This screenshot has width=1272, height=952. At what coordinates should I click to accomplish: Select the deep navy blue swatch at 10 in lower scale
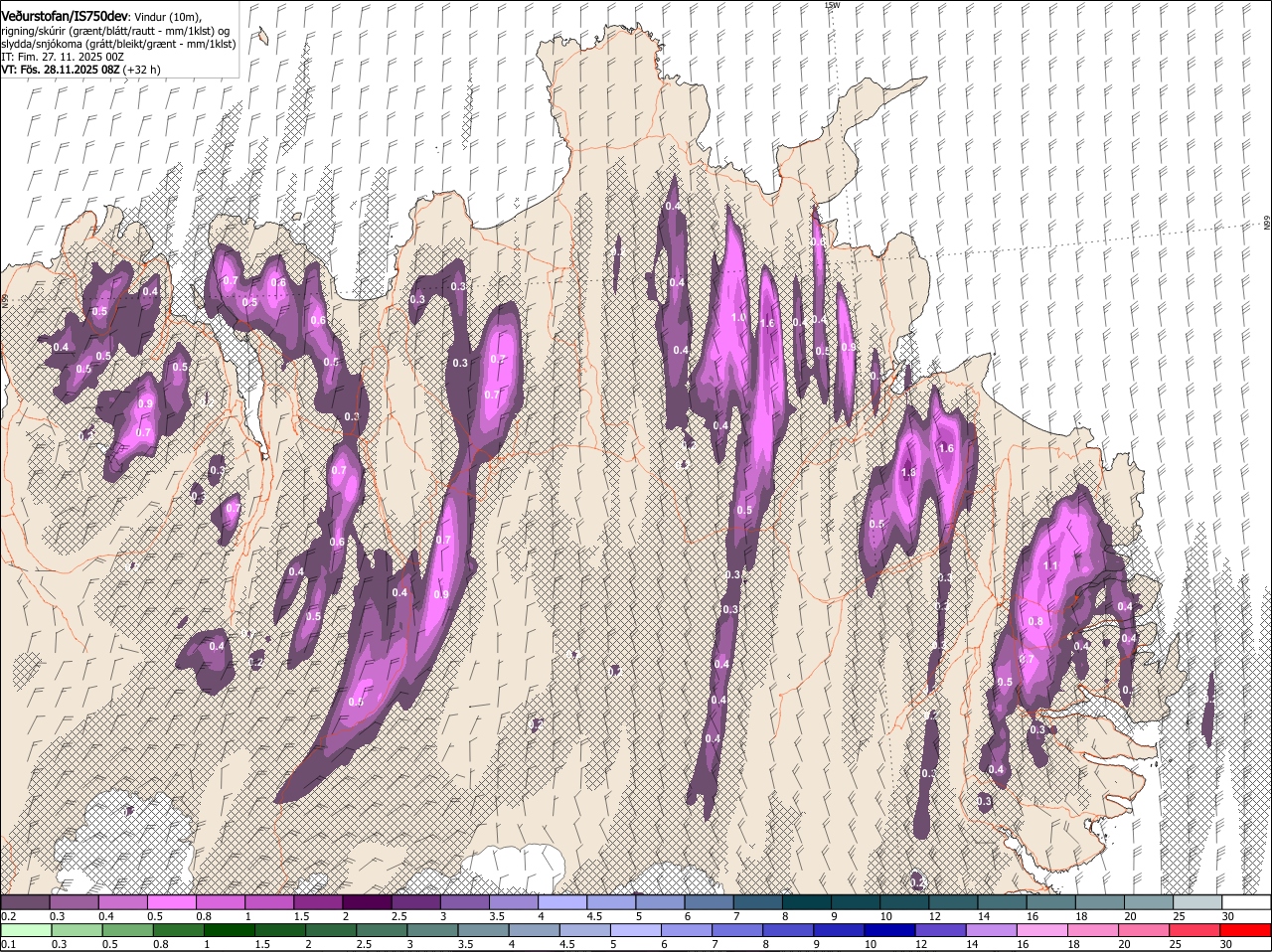891,931
